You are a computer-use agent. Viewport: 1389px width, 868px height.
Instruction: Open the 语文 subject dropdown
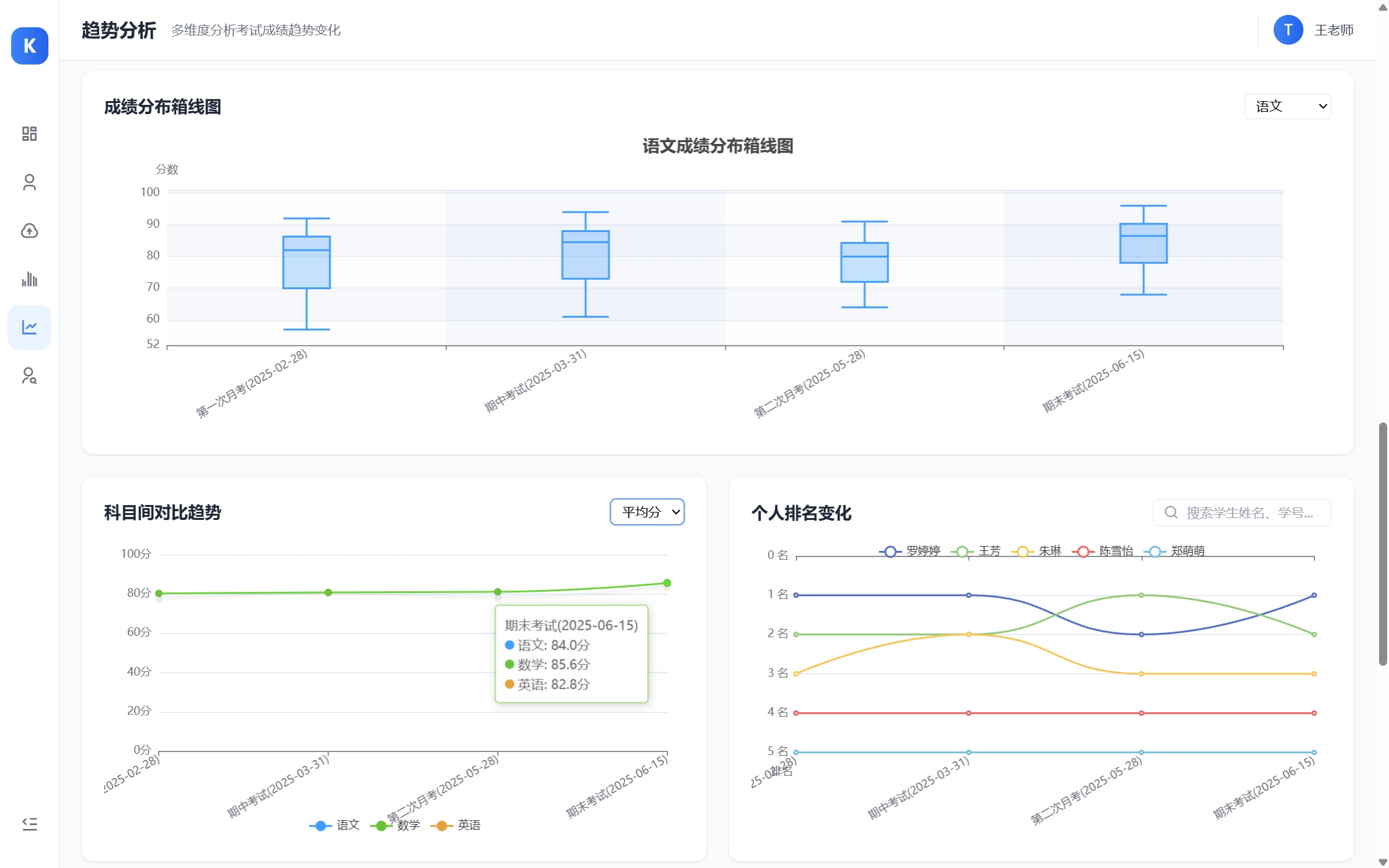coord(1287,106)
